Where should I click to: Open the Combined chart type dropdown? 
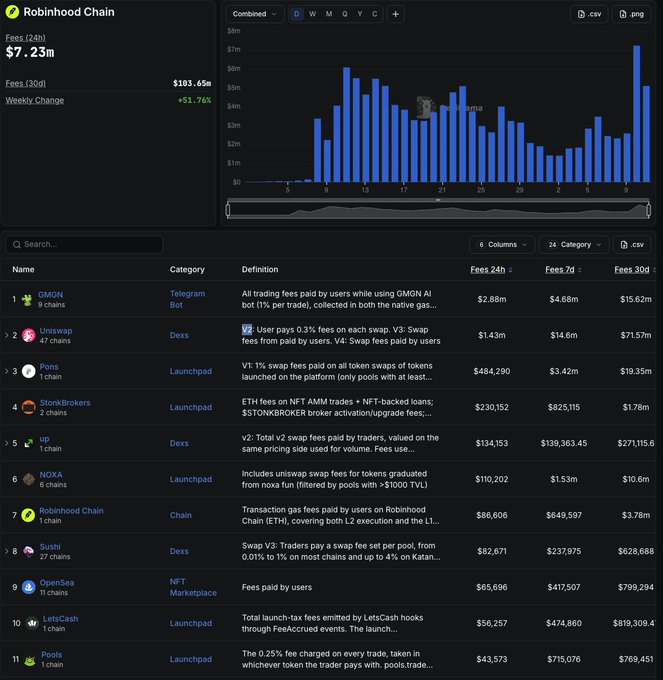pos(255,14)
